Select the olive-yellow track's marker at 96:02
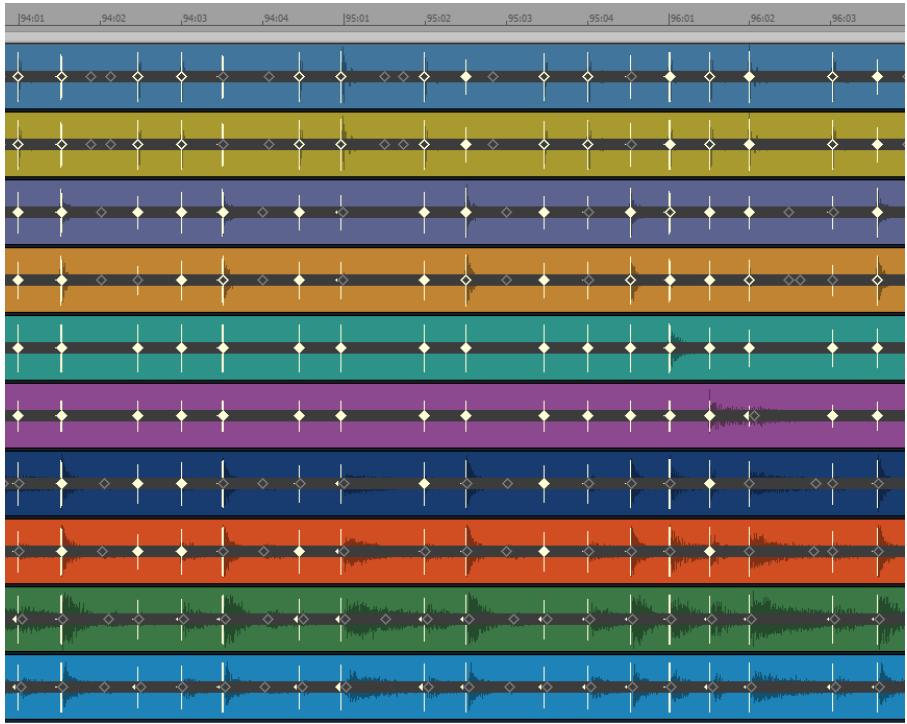Screen dimensions: 907x724 [750, 144]
